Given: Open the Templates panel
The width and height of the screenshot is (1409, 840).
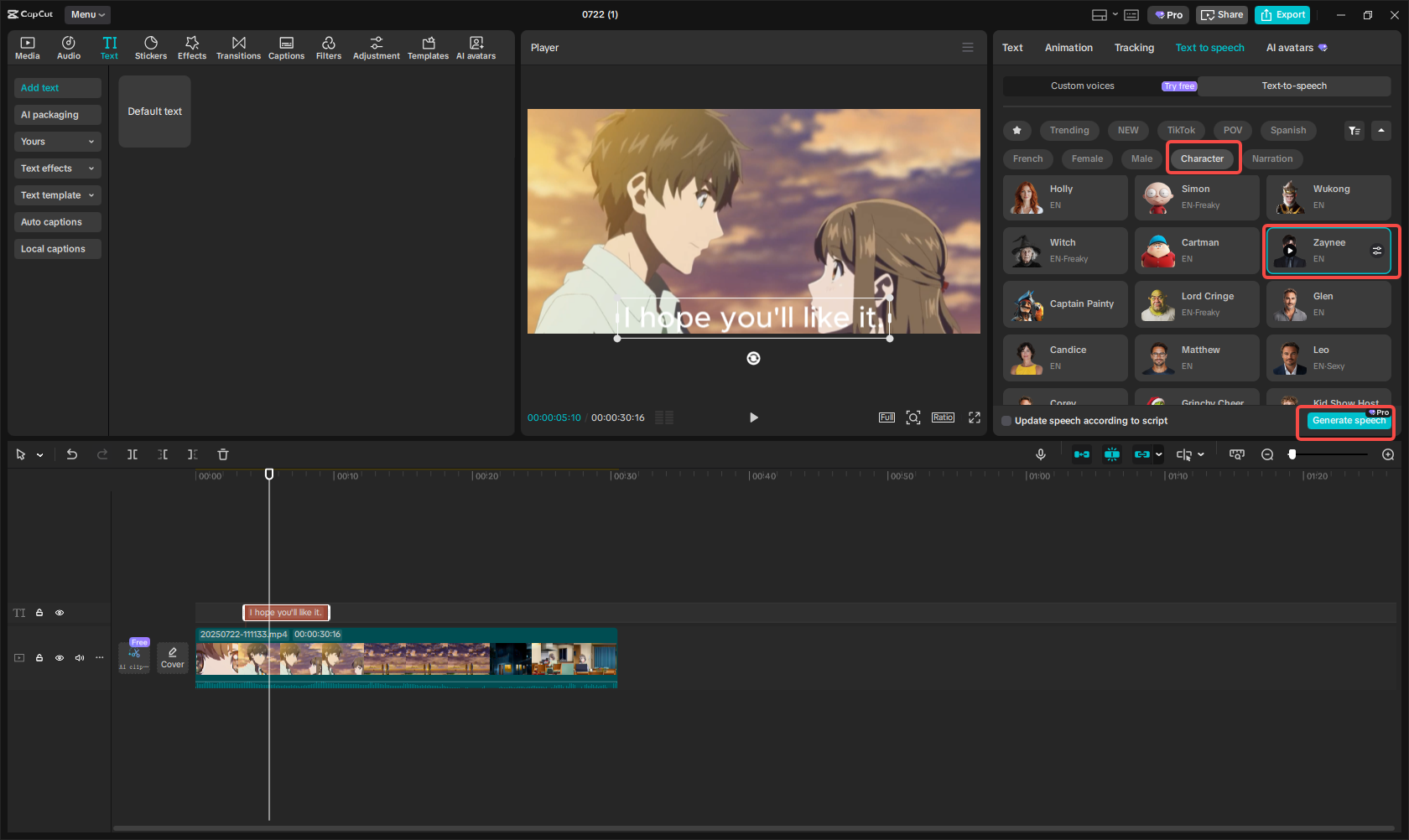Looking at the screenshot, I should (x=428, y=47).
